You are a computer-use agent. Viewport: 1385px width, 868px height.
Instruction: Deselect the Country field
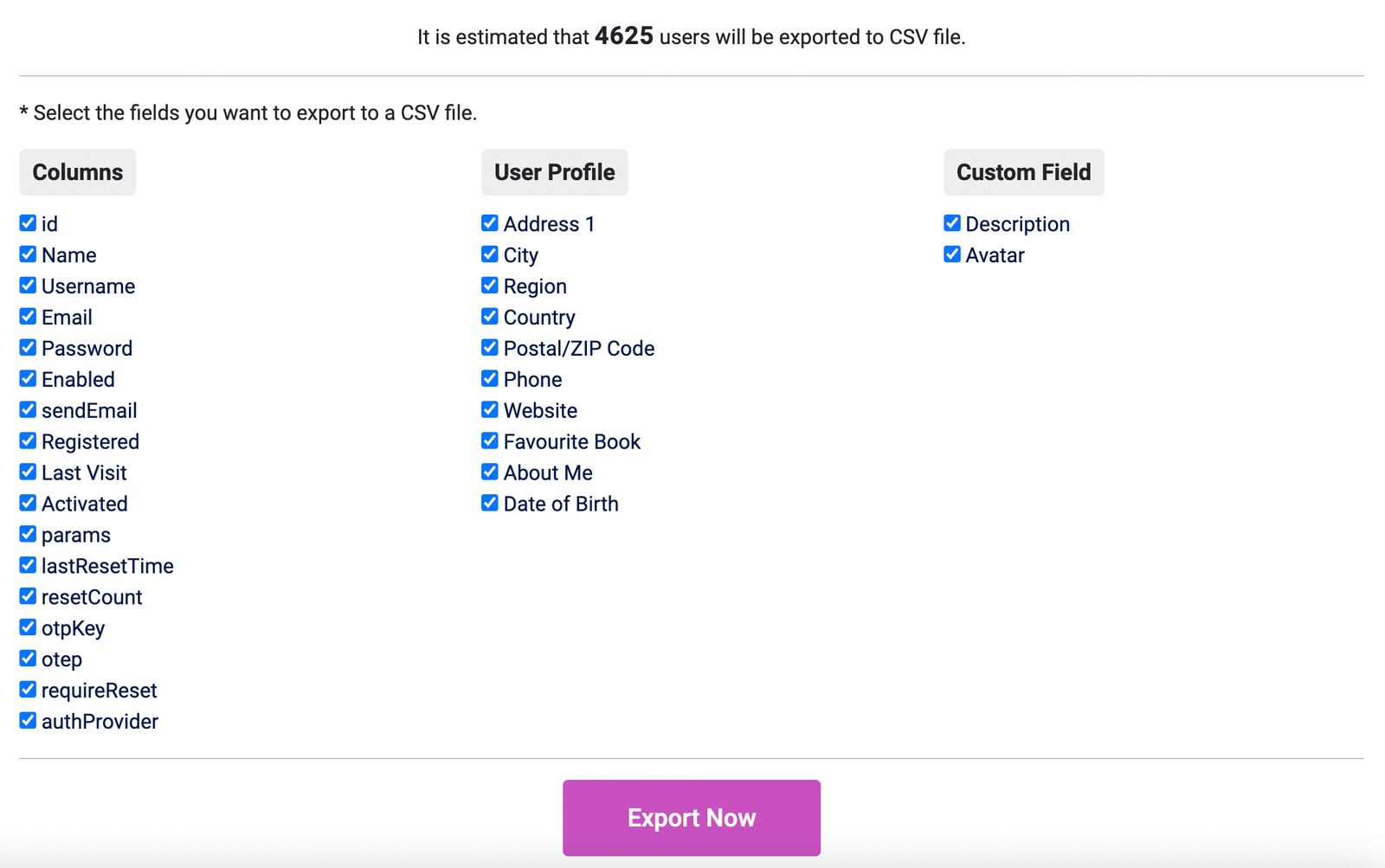489,316
